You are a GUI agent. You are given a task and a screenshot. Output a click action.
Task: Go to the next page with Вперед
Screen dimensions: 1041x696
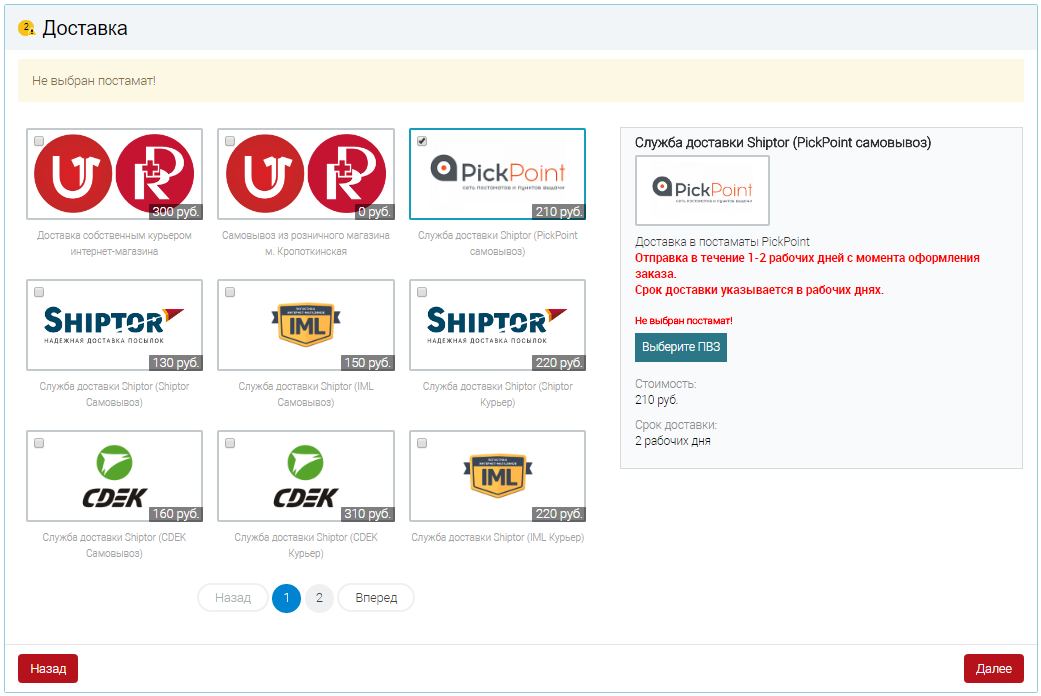(x=376, y=598)
